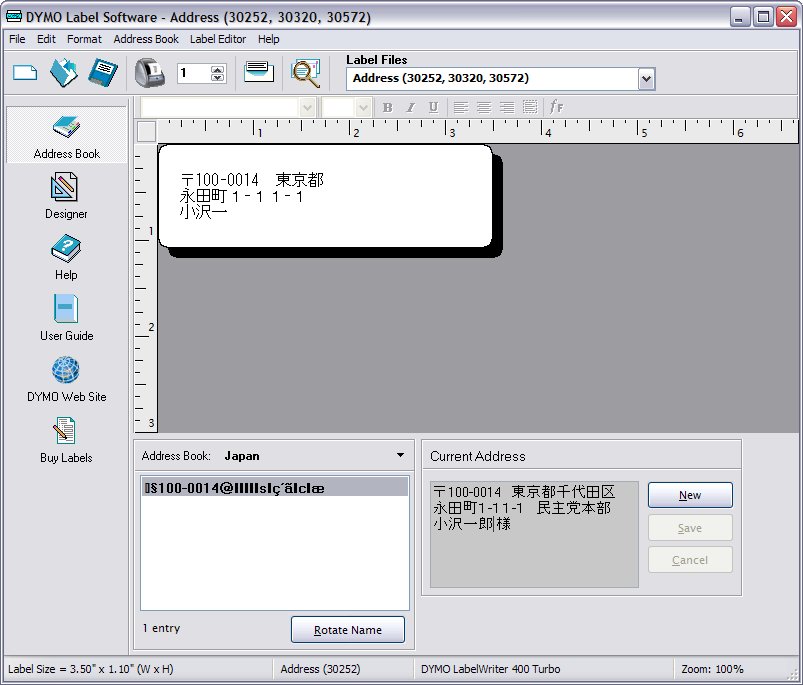Minimize the DYMO Label Software window
This screenshot has height=685, width=803.
coord(739,17)
